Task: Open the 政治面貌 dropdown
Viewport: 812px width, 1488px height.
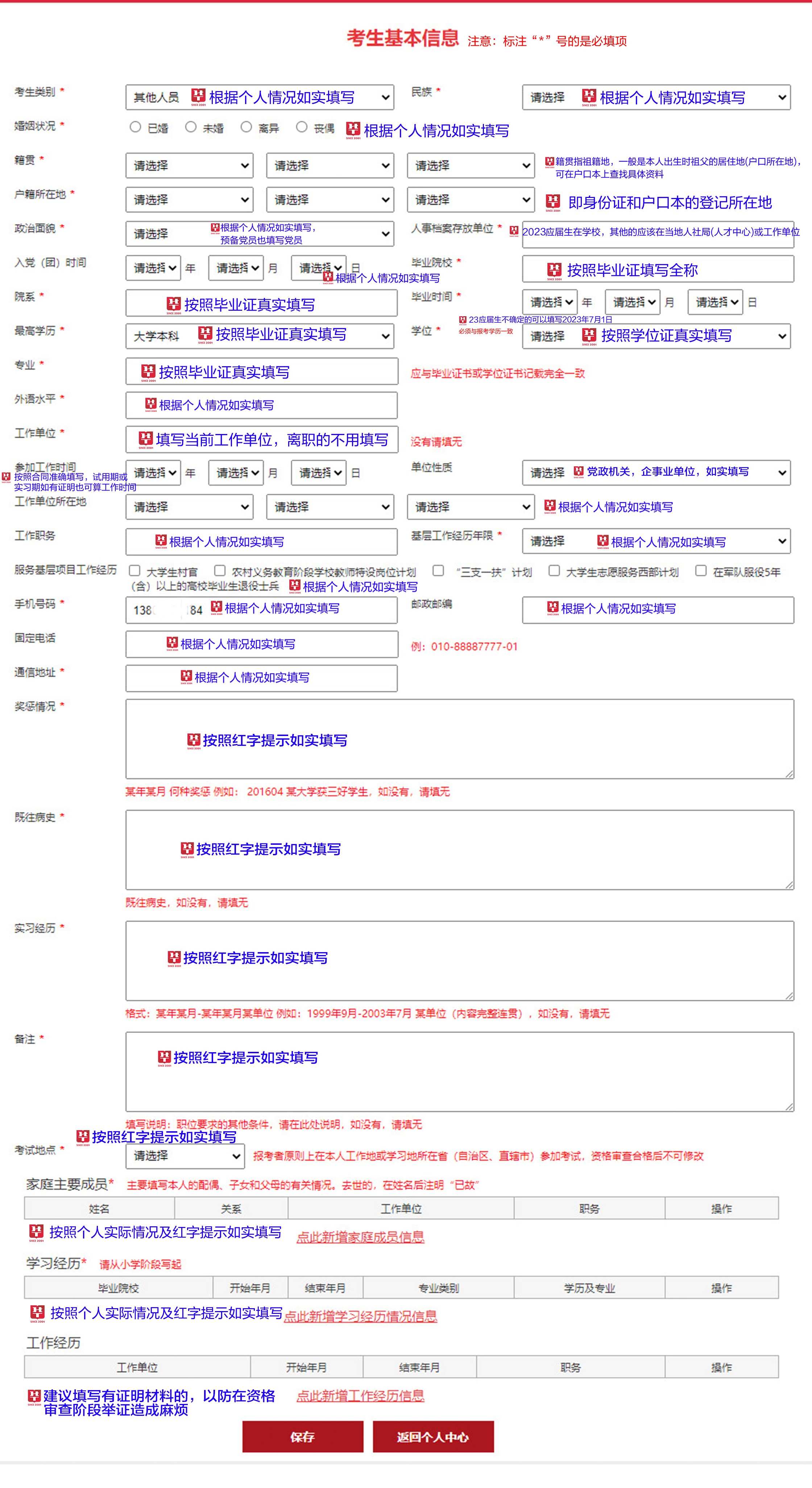Action: coord(260,233)
